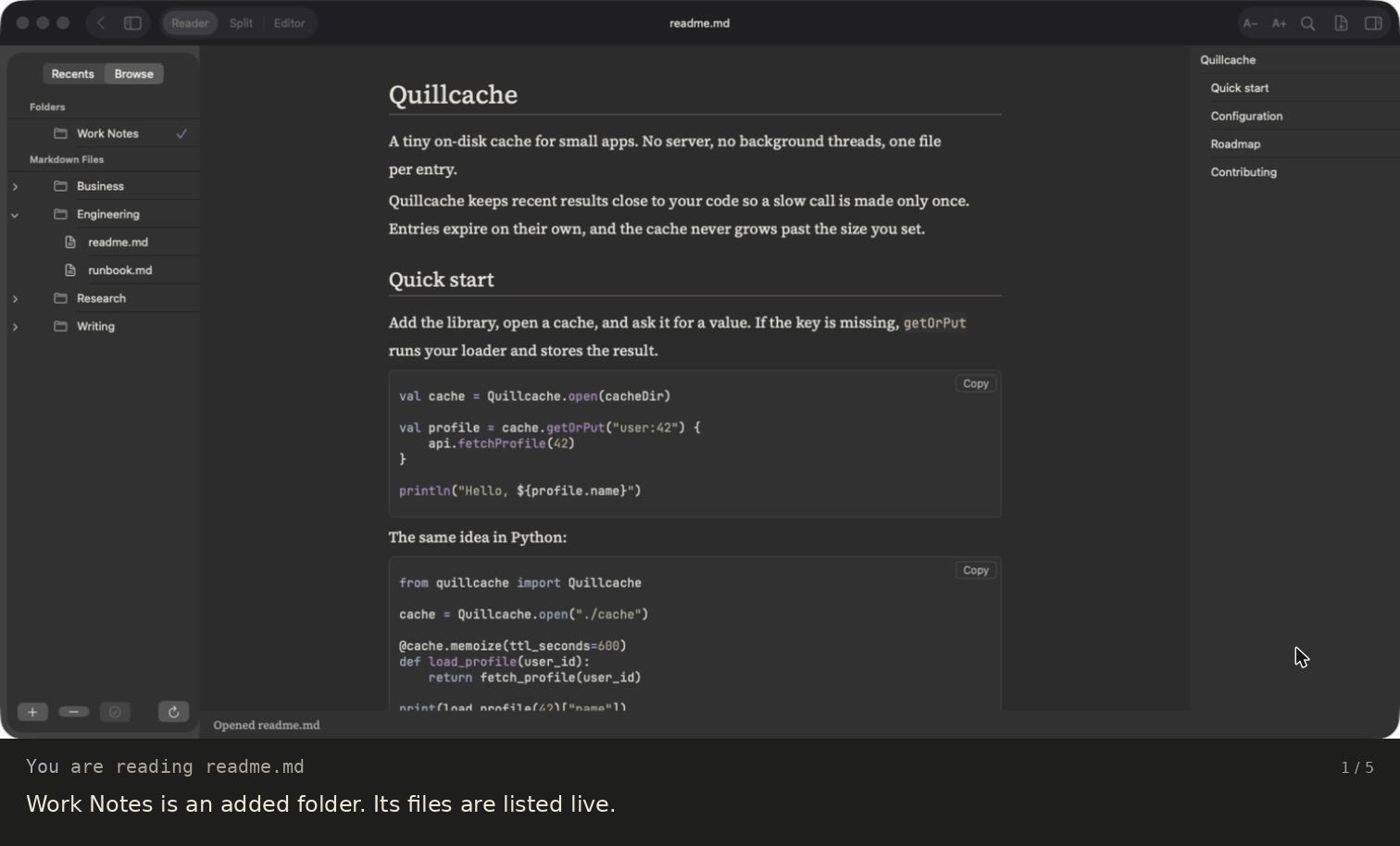Switch to Split view mode

click(x=241, y=23)
